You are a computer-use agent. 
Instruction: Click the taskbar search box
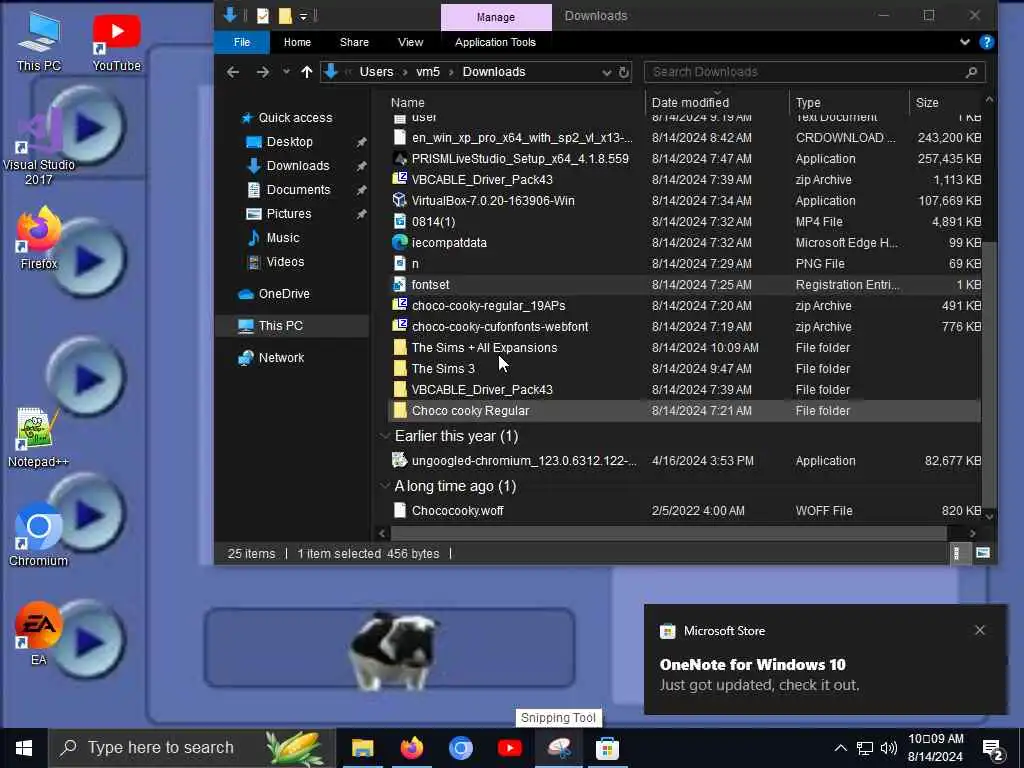click(191, 748)
